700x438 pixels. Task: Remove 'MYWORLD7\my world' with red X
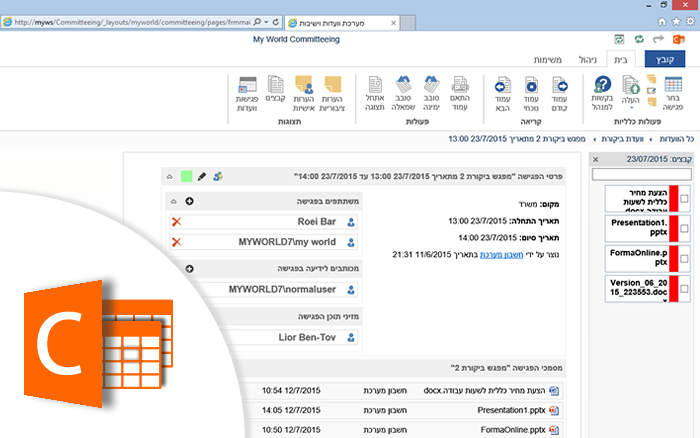176,242
